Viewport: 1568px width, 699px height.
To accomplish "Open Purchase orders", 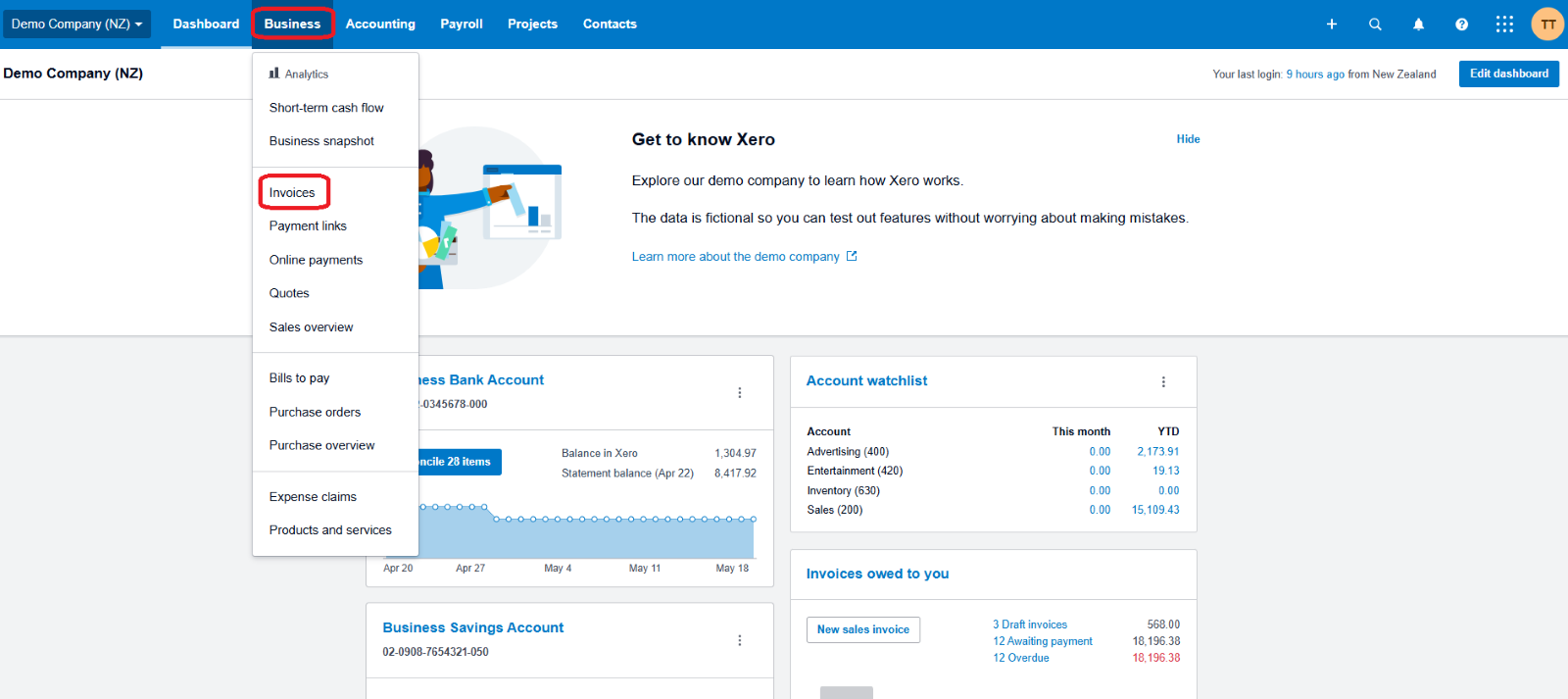I will pyautogui.click(x=335, y=412).
